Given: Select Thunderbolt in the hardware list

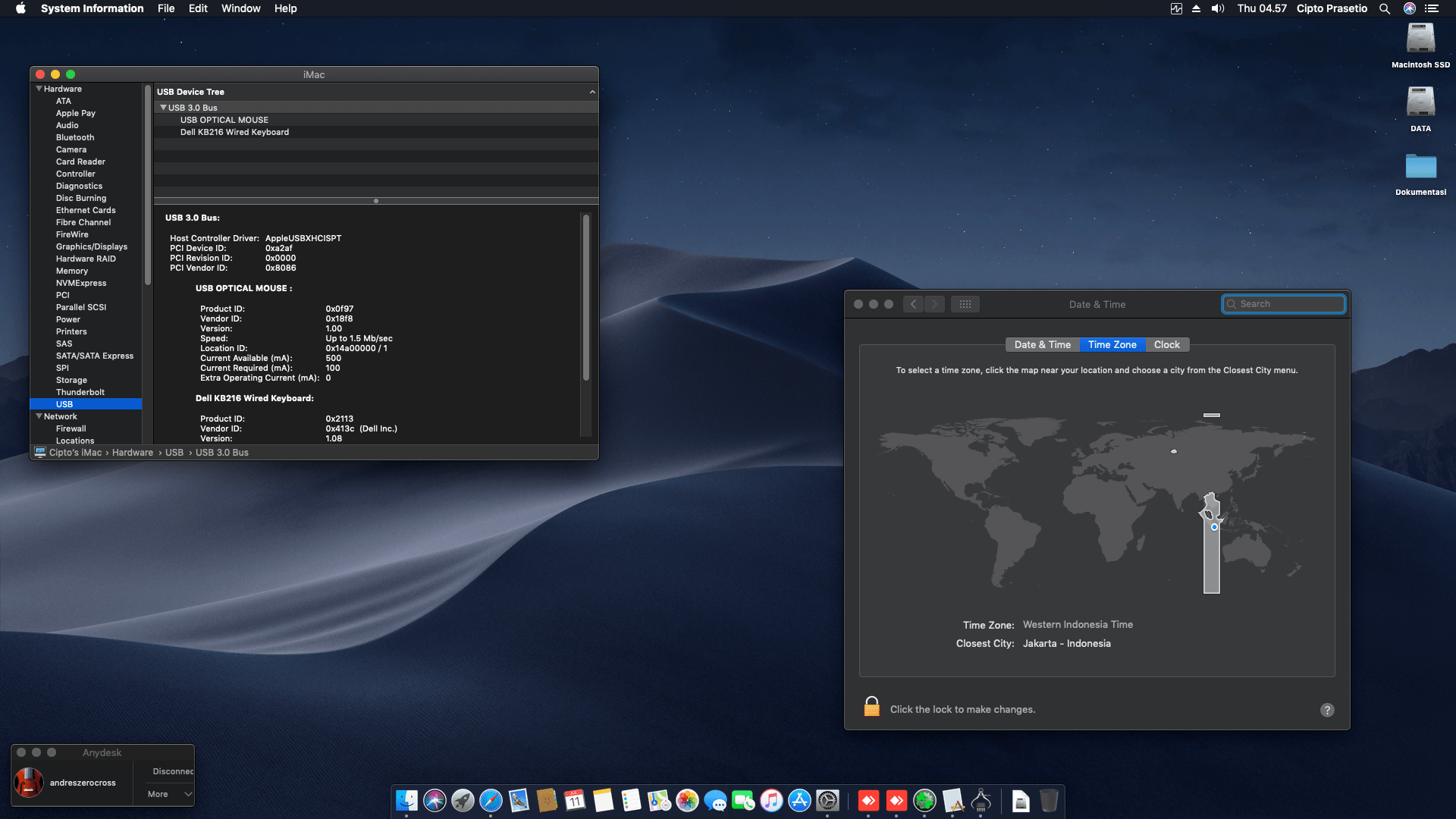Looking at the screenshot, I should tap(80, 392).
